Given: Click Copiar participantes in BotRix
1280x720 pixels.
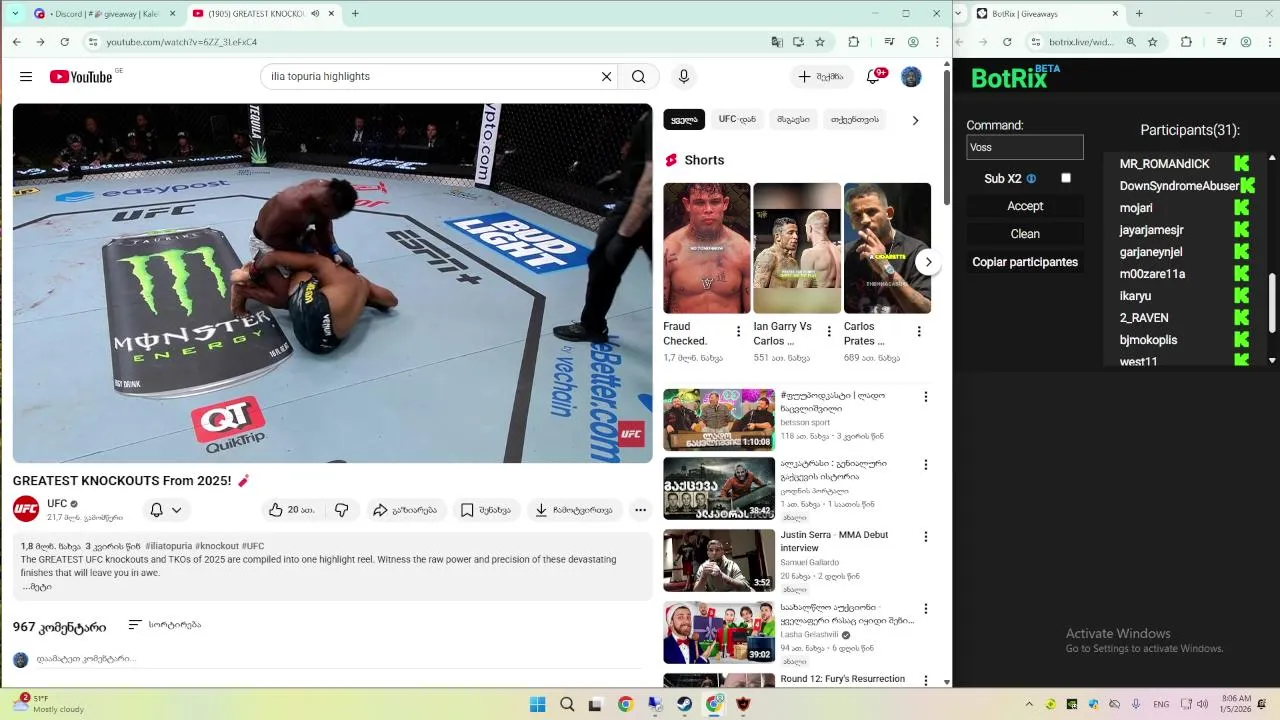Looking at the screenshot, I should (x=1025, y=262).
